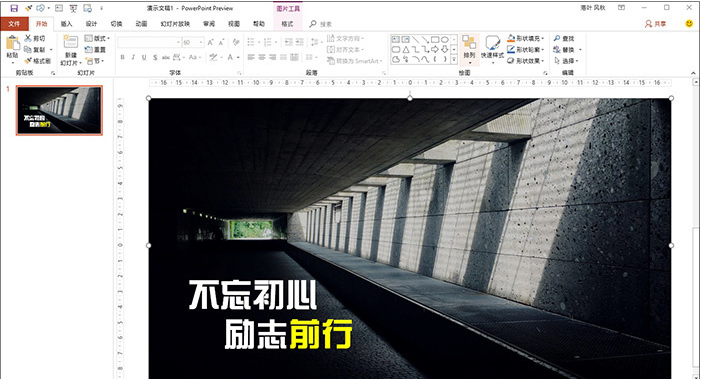Pick the cloud shape in the gallery
This screenshot has width=701, height=379.
pos(396,59)
